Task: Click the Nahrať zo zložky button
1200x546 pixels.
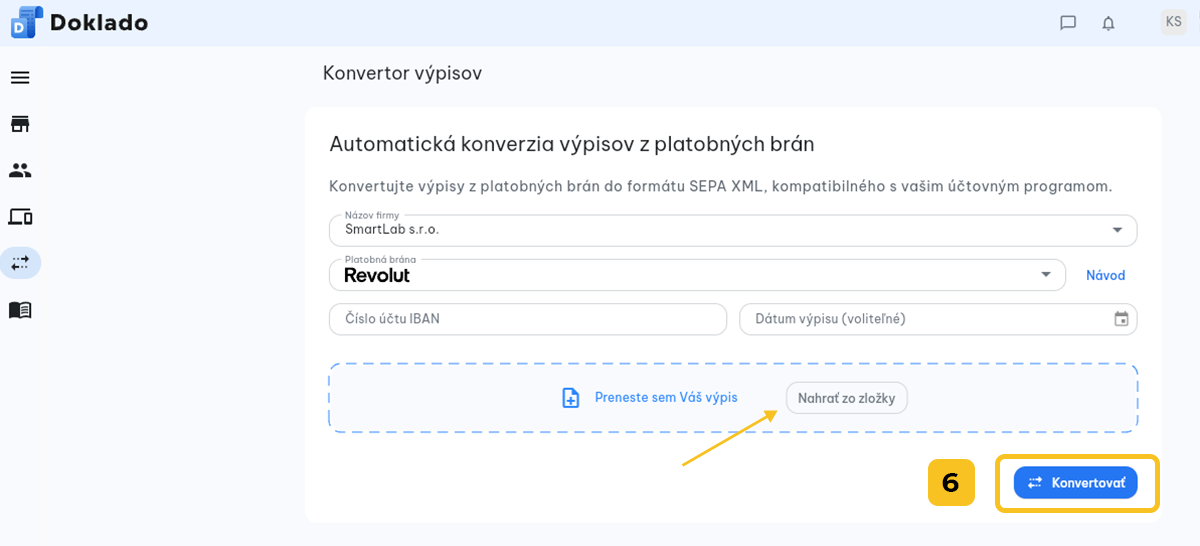Action: pyautogui.click(x=847, y=398)
